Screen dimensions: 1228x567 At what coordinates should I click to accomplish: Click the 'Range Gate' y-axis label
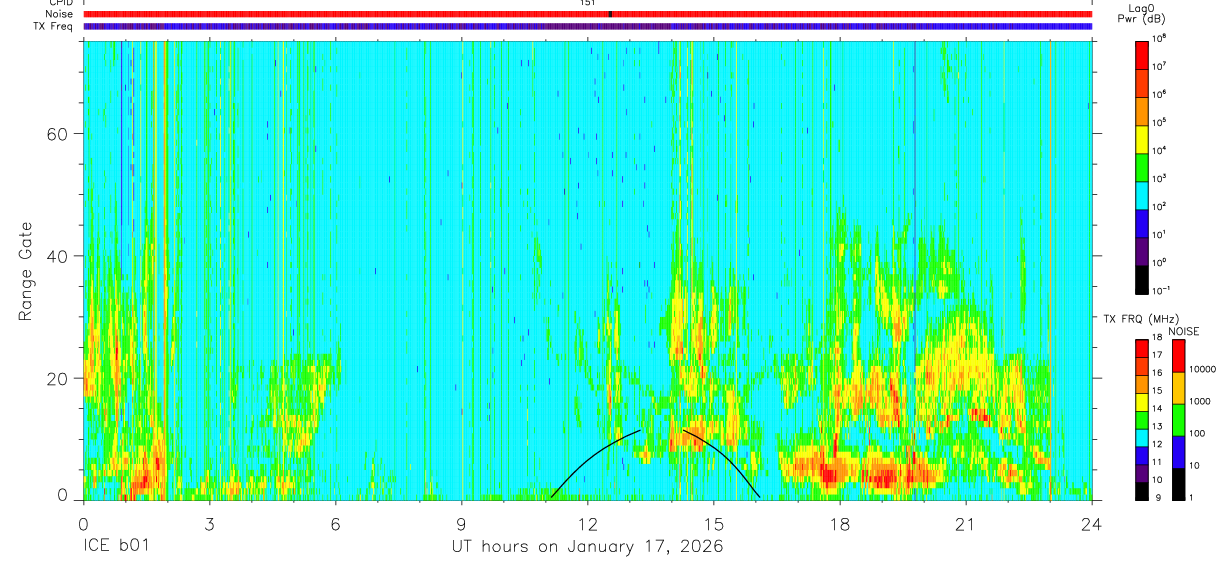click(x=27, y=270)
